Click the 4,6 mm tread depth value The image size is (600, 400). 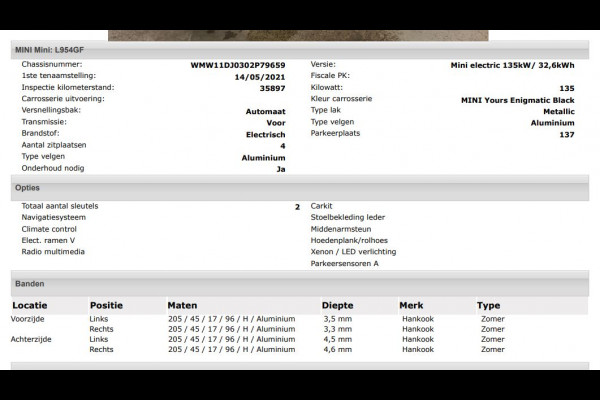coord(337,350)
